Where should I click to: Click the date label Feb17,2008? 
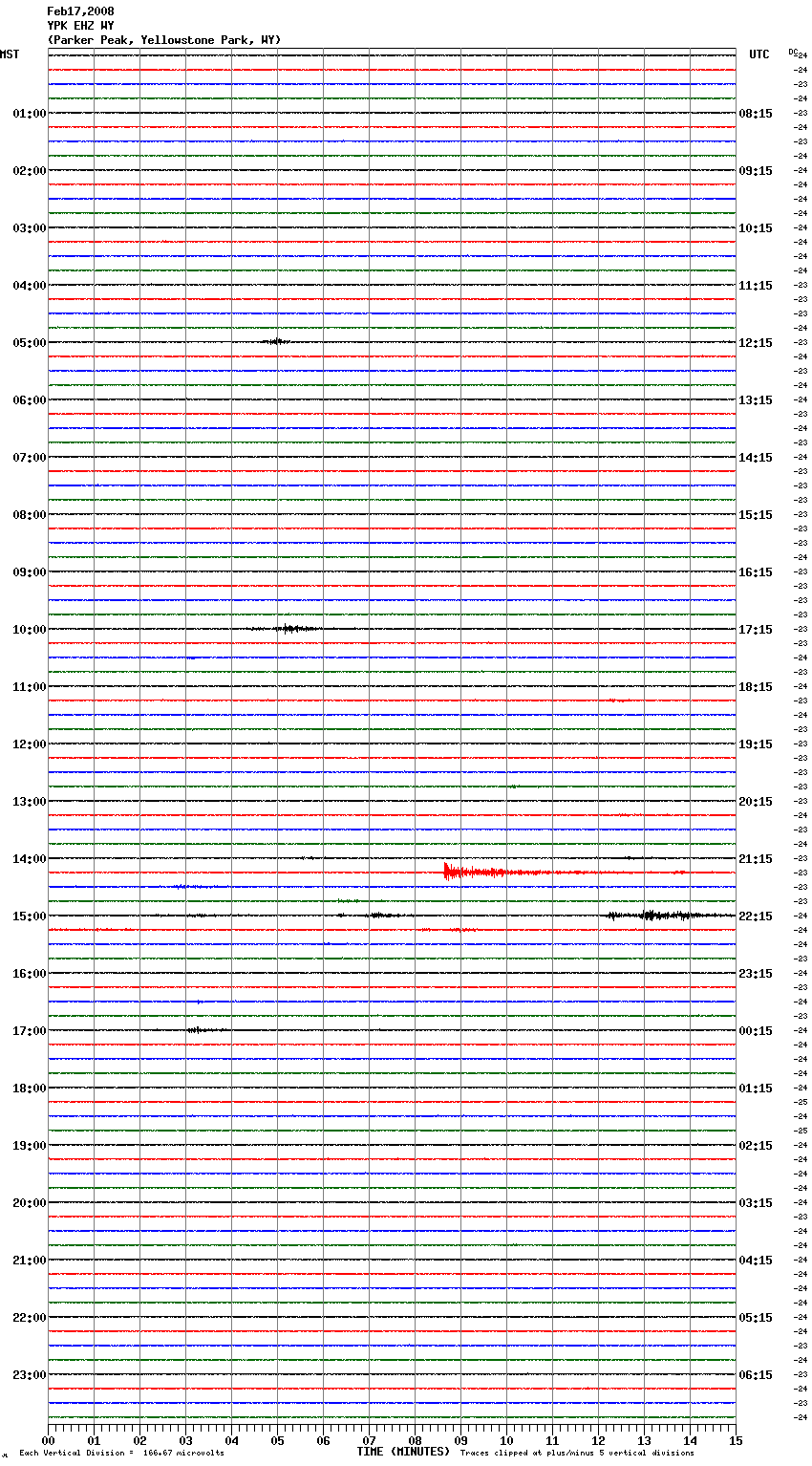coord(80,11)
